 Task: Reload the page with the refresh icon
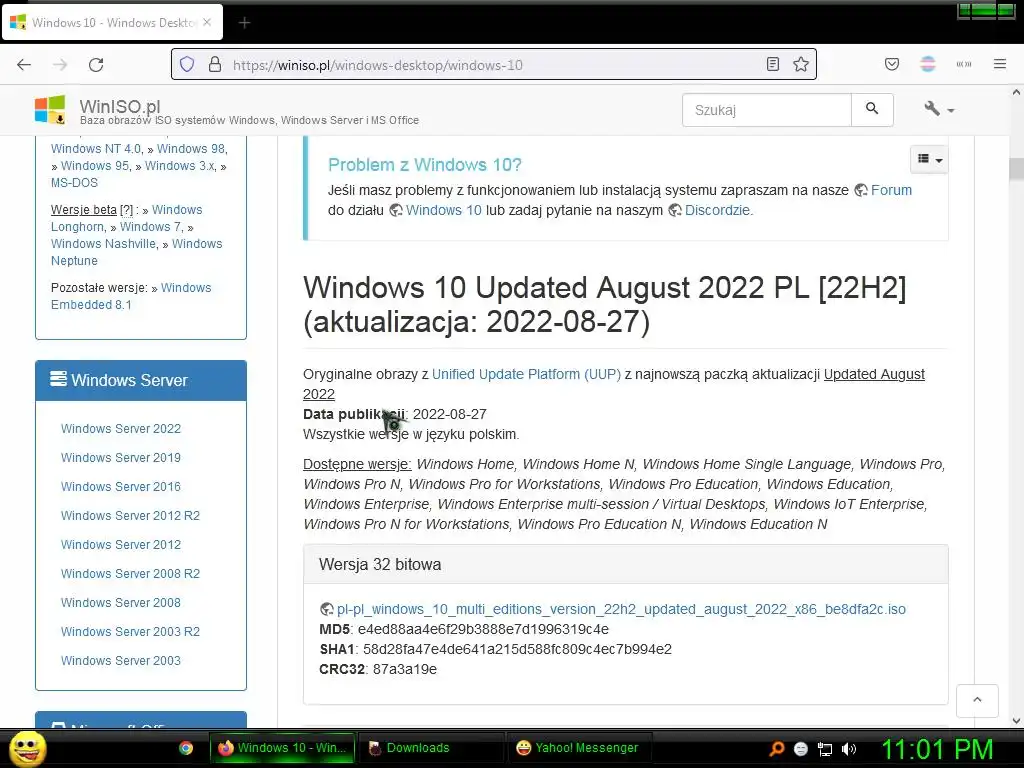[96, 65]
